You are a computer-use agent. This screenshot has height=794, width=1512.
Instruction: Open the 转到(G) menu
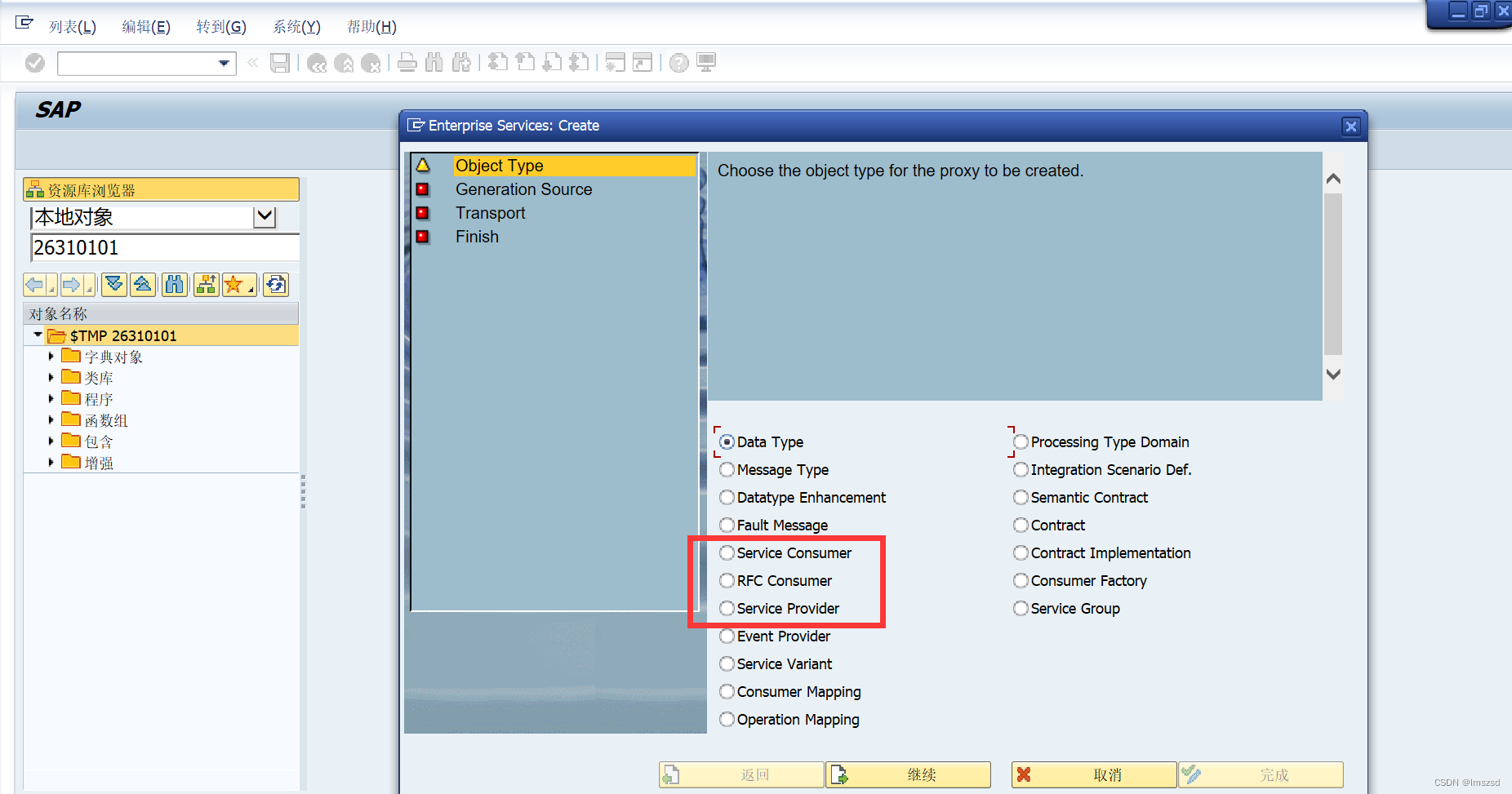click(221, 27)
